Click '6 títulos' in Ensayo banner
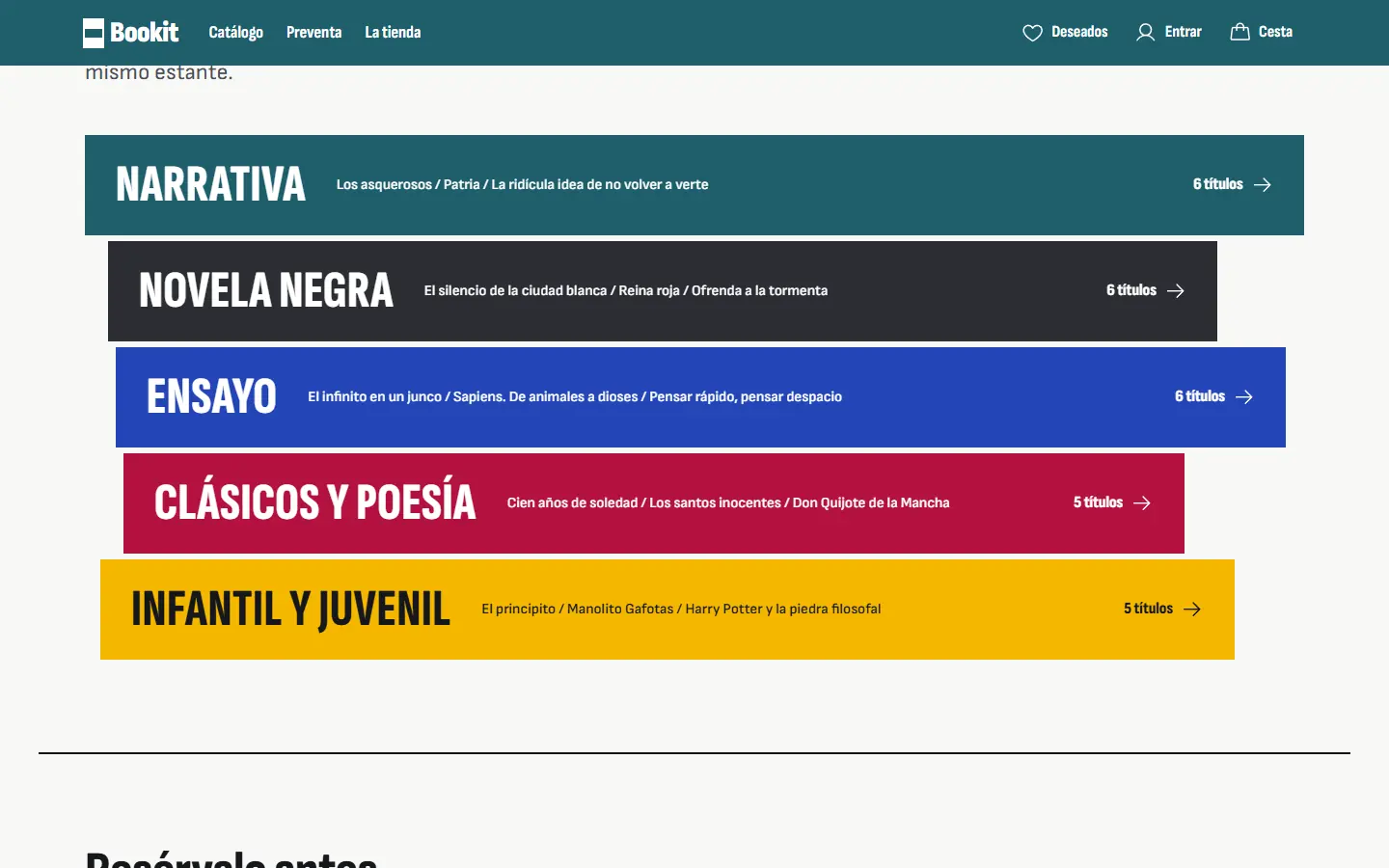The image size is (1389, 868). pyautogui.click(x=1199, y=396)
